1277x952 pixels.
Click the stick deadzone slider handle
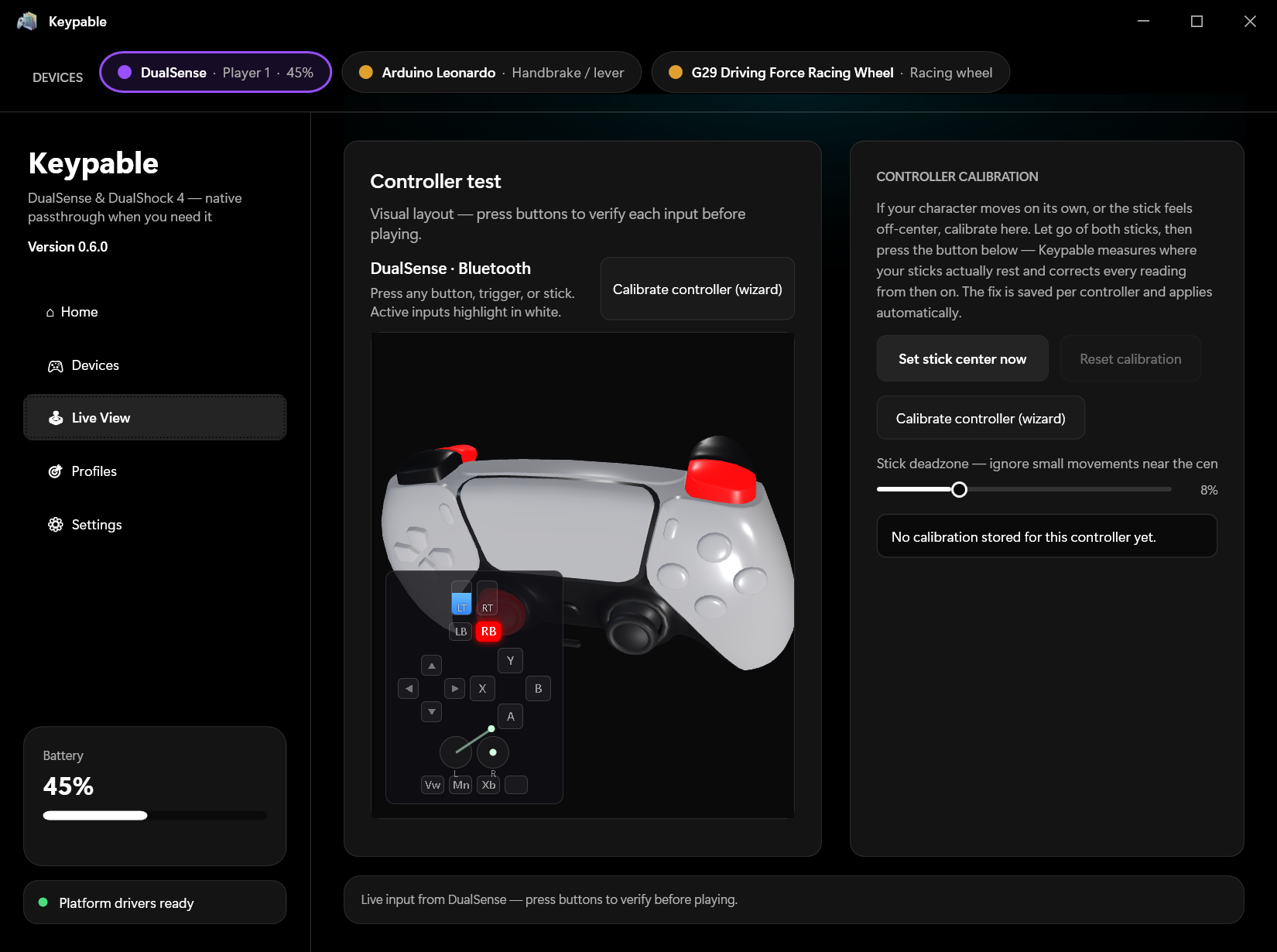[959, 489]
